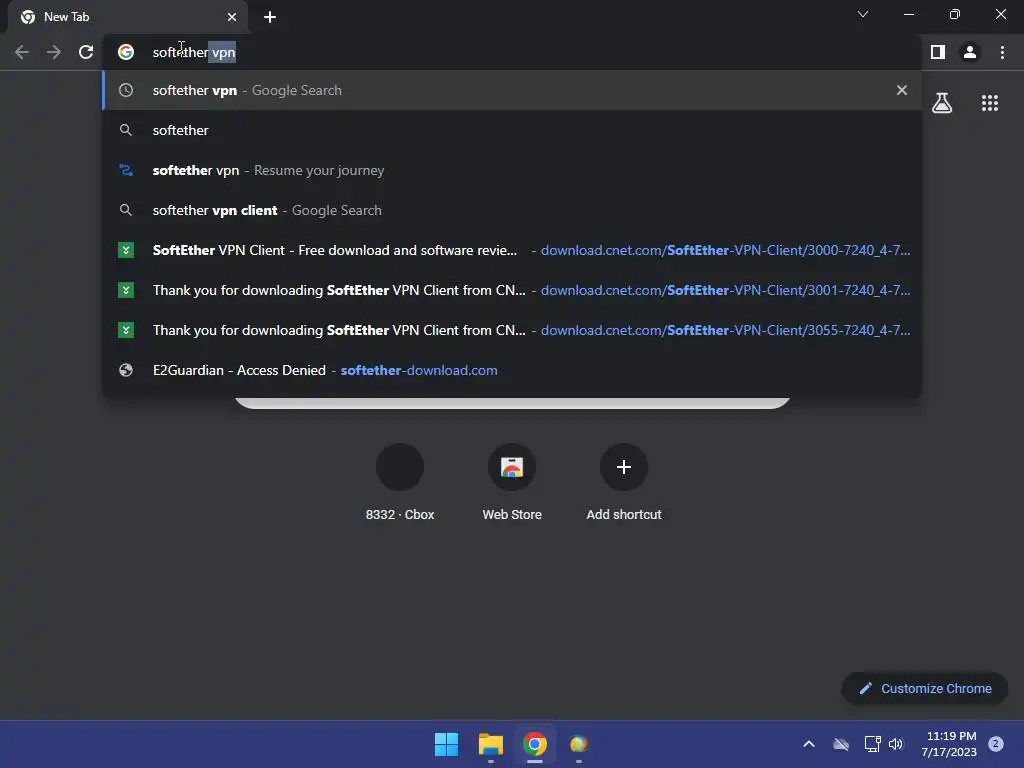Open the profile avatar menu

click(x=970, y=52)
